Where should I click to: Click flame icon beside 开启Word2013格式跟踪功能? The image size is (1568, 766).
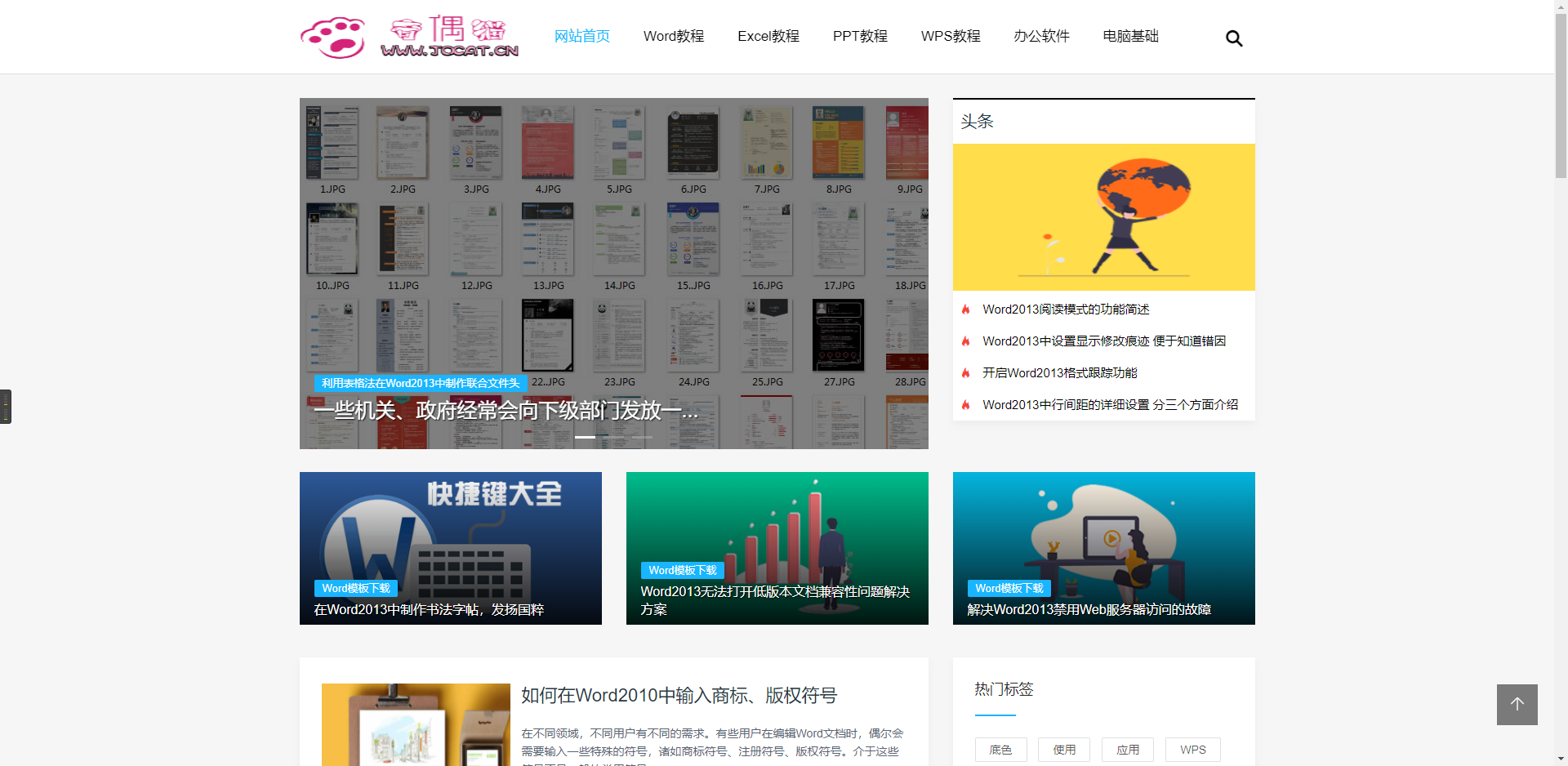point(965,373)
